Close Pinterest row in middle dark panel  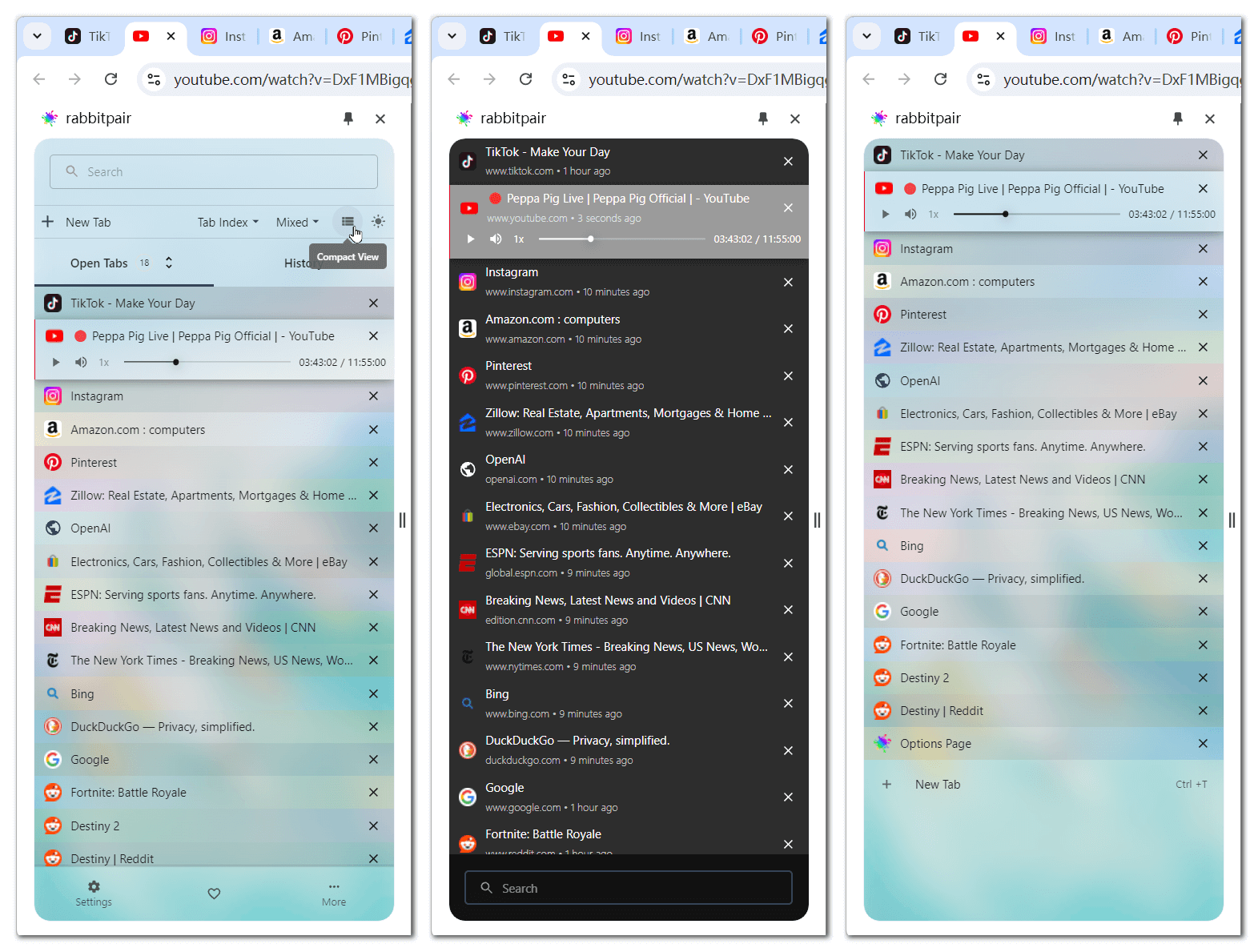pos(788,376)
